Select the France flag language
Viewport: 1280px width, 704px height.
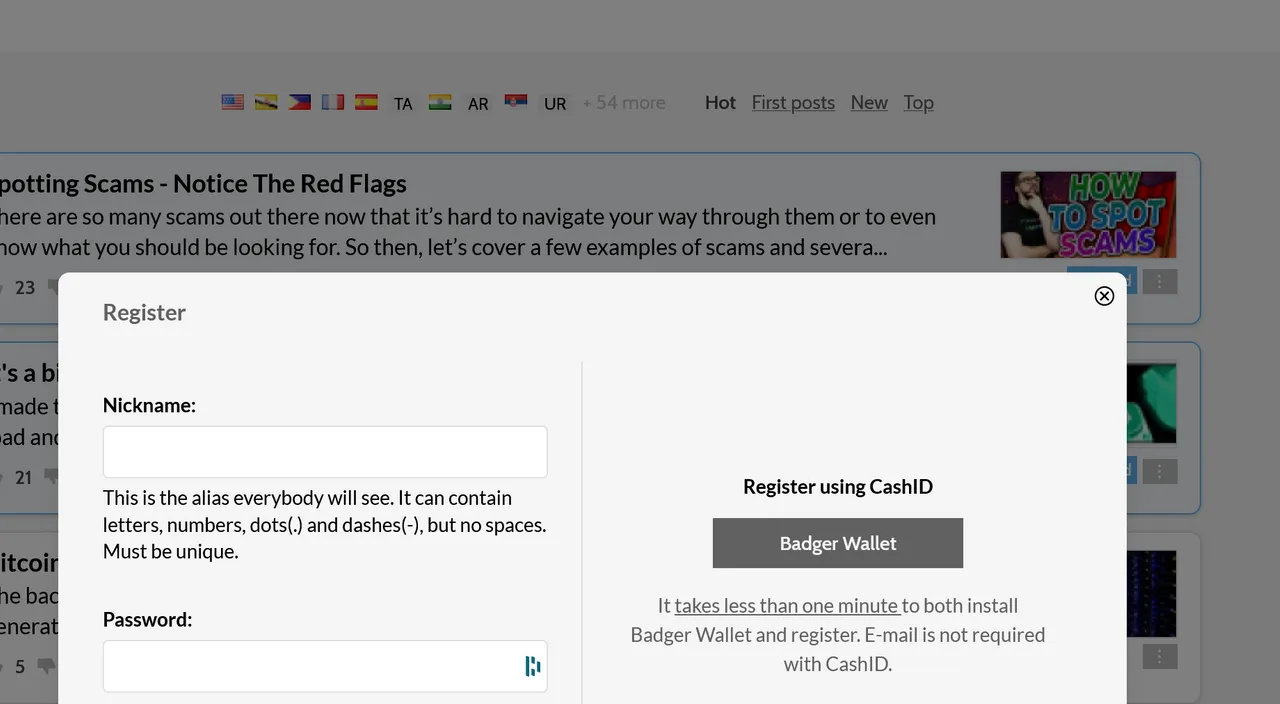point(333,102)
